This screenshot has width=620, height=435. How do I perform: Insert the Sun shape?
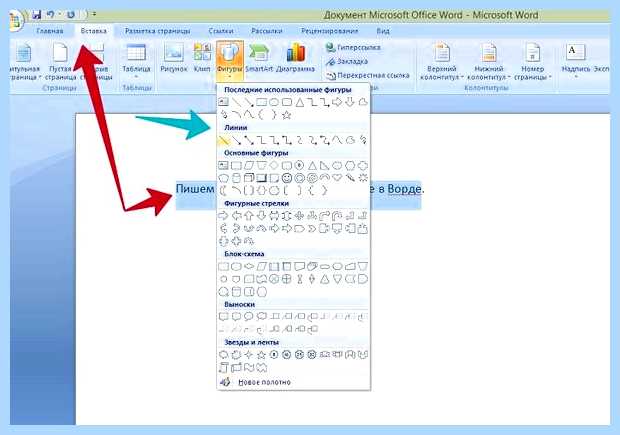point(363,178)
